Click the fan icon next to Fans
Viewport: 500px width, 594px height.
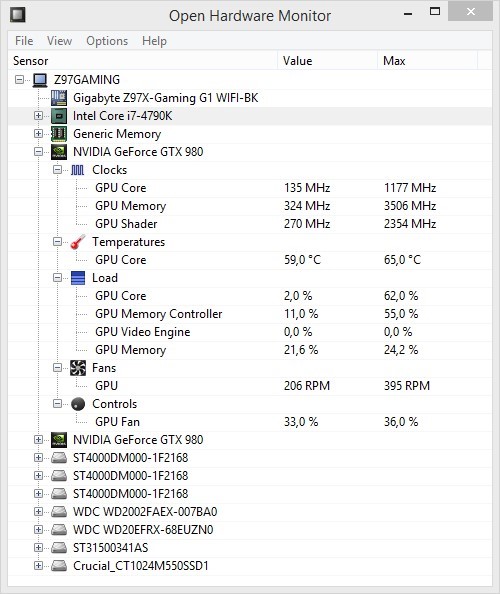(x=78, y=368)
